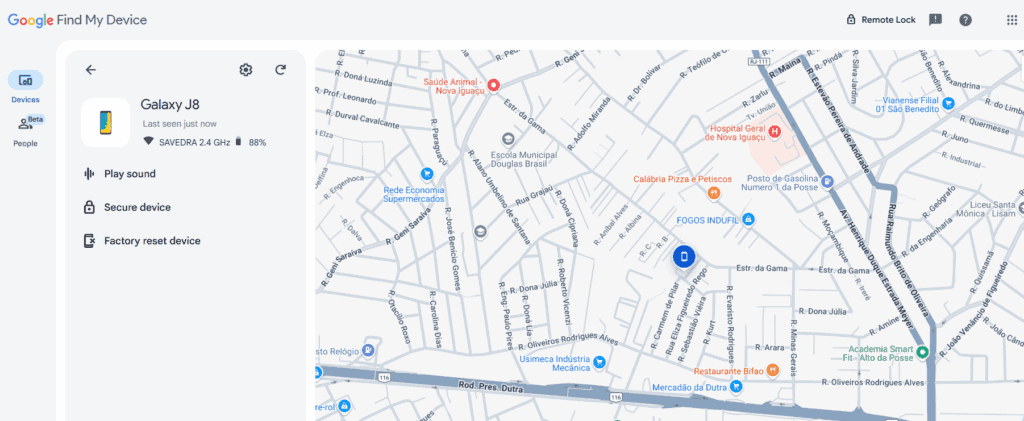
Task: Select Vianense Filial cart marker
Action: pyautogui.click(x=948, y=102)
